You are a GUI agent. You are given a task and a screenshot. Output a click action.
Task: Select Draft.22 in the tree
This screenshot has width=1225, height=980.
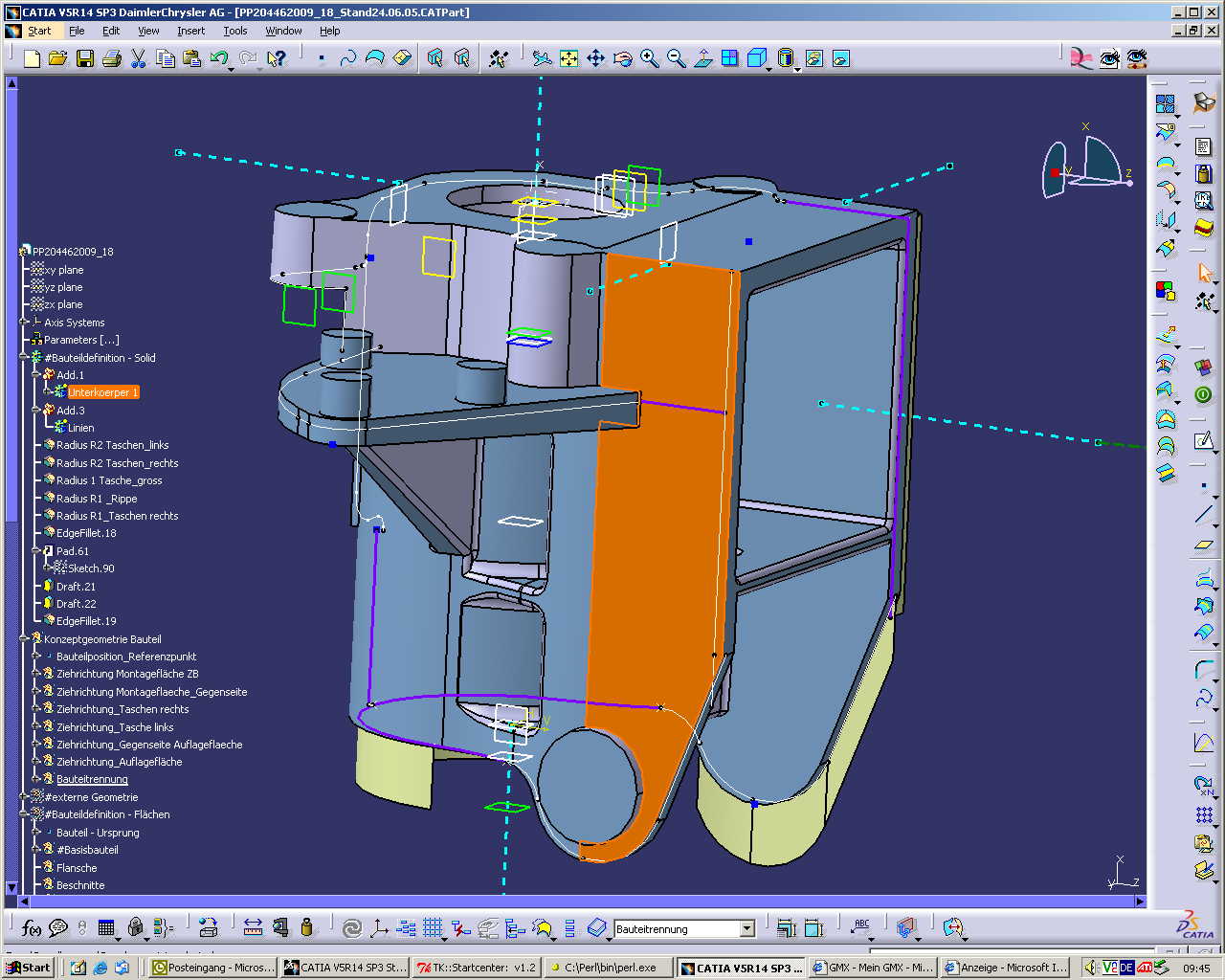76,604
